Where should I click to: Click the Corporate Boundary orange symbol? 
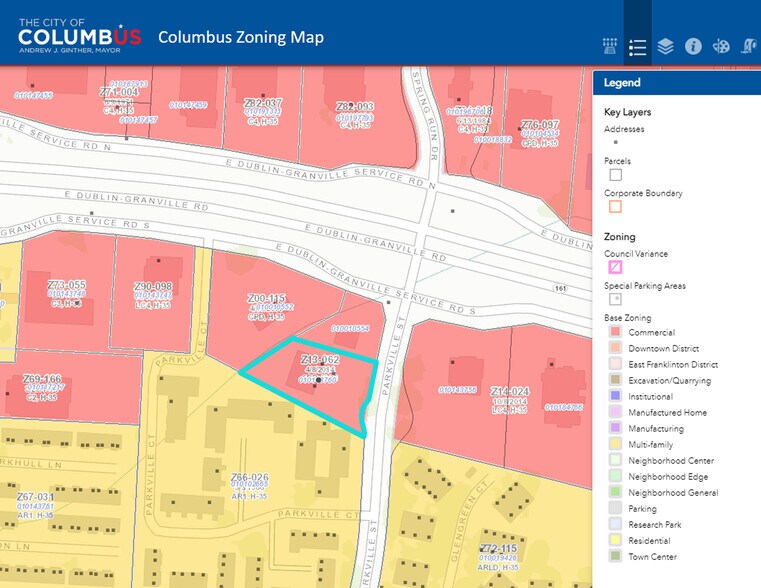(x=615, y=207)
